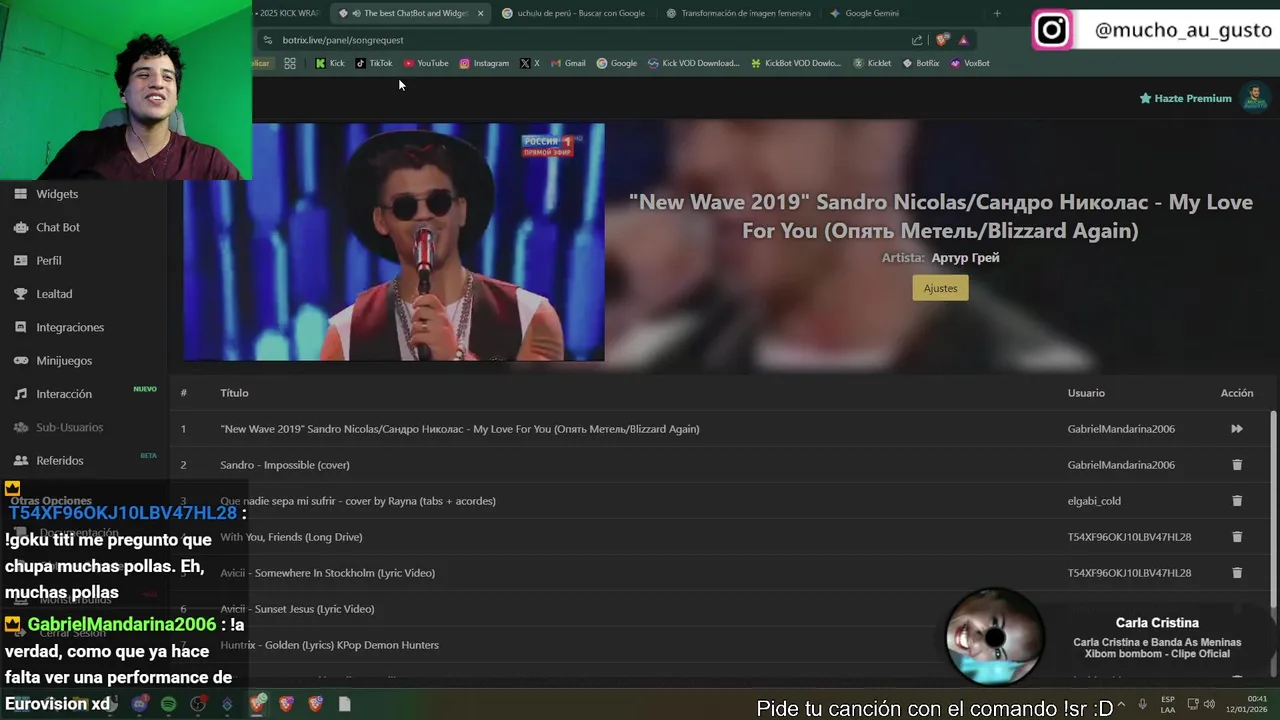
Task: Select Huntrix - Golden (Lyrics) row title
Action: (329, 645)
